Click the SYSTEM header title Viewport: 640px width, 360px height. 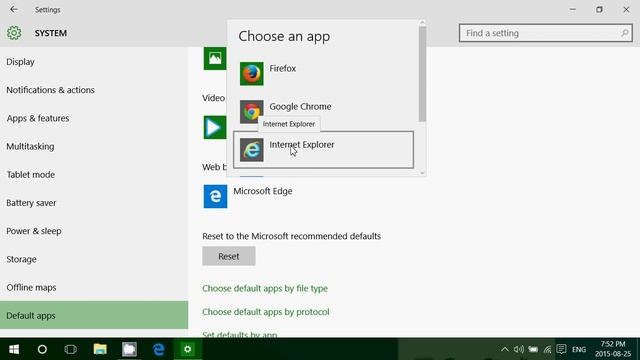[51, 33]
